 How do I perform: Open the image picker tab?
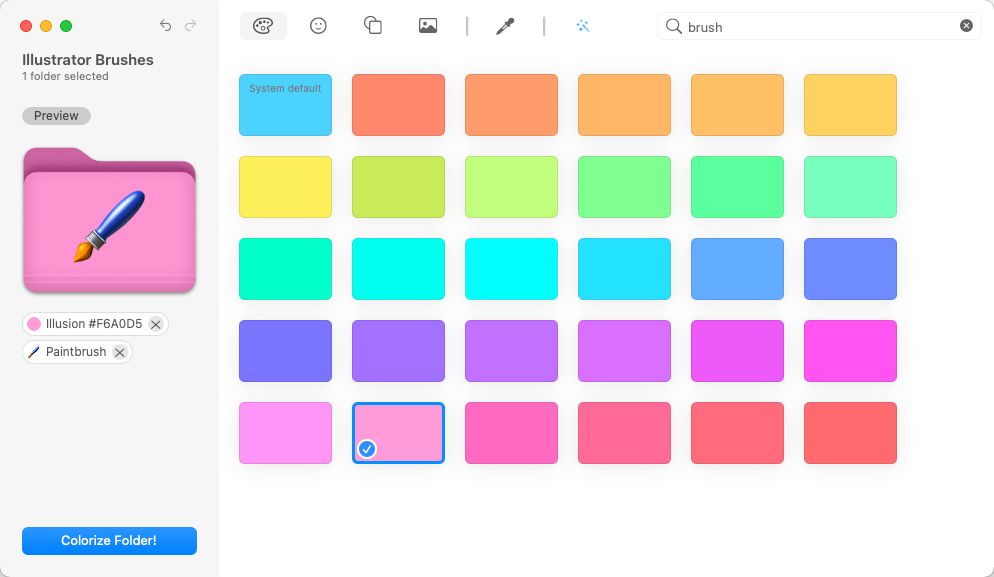pos(428,26)
